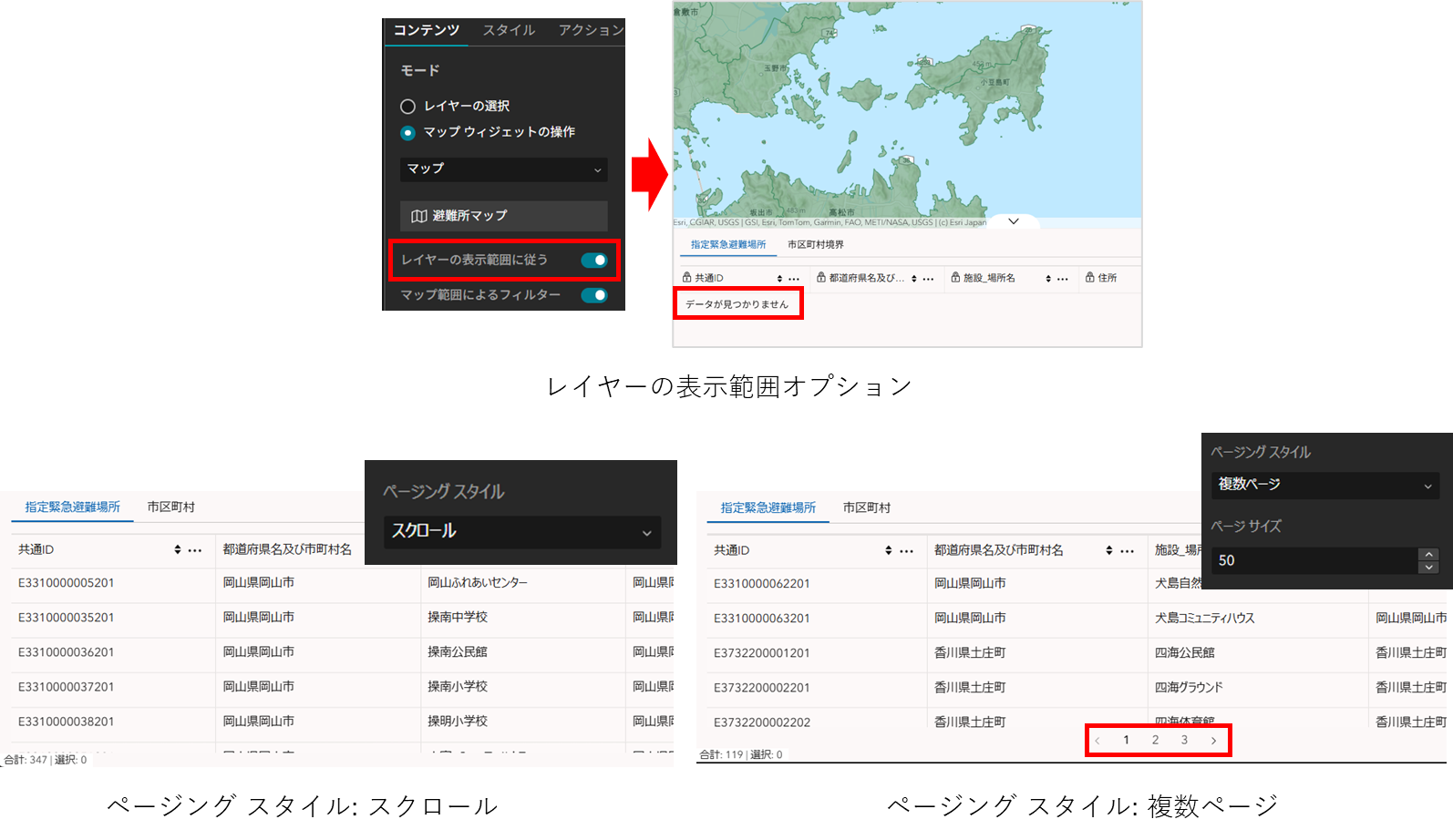Go to page 2 in pagination

1155,741
